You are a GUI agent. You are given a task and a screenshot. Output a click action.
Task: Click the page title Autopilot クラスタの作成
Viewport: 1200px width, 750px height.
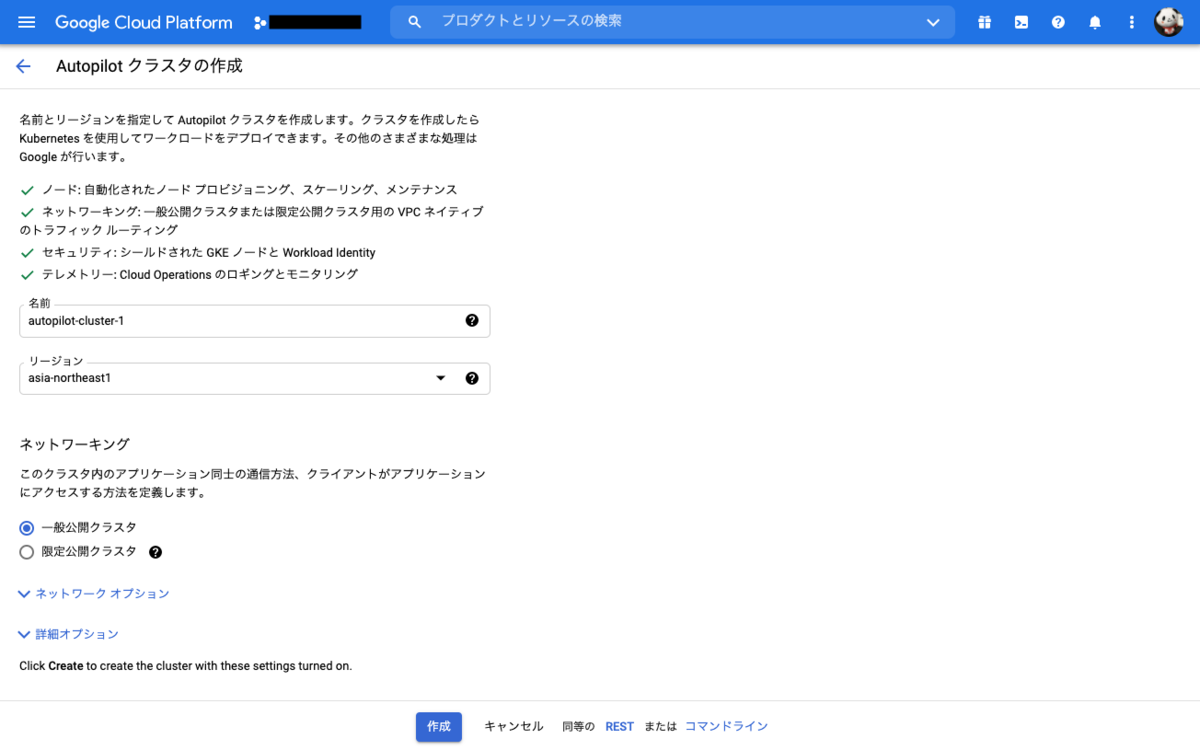click(x=149, y=66)
